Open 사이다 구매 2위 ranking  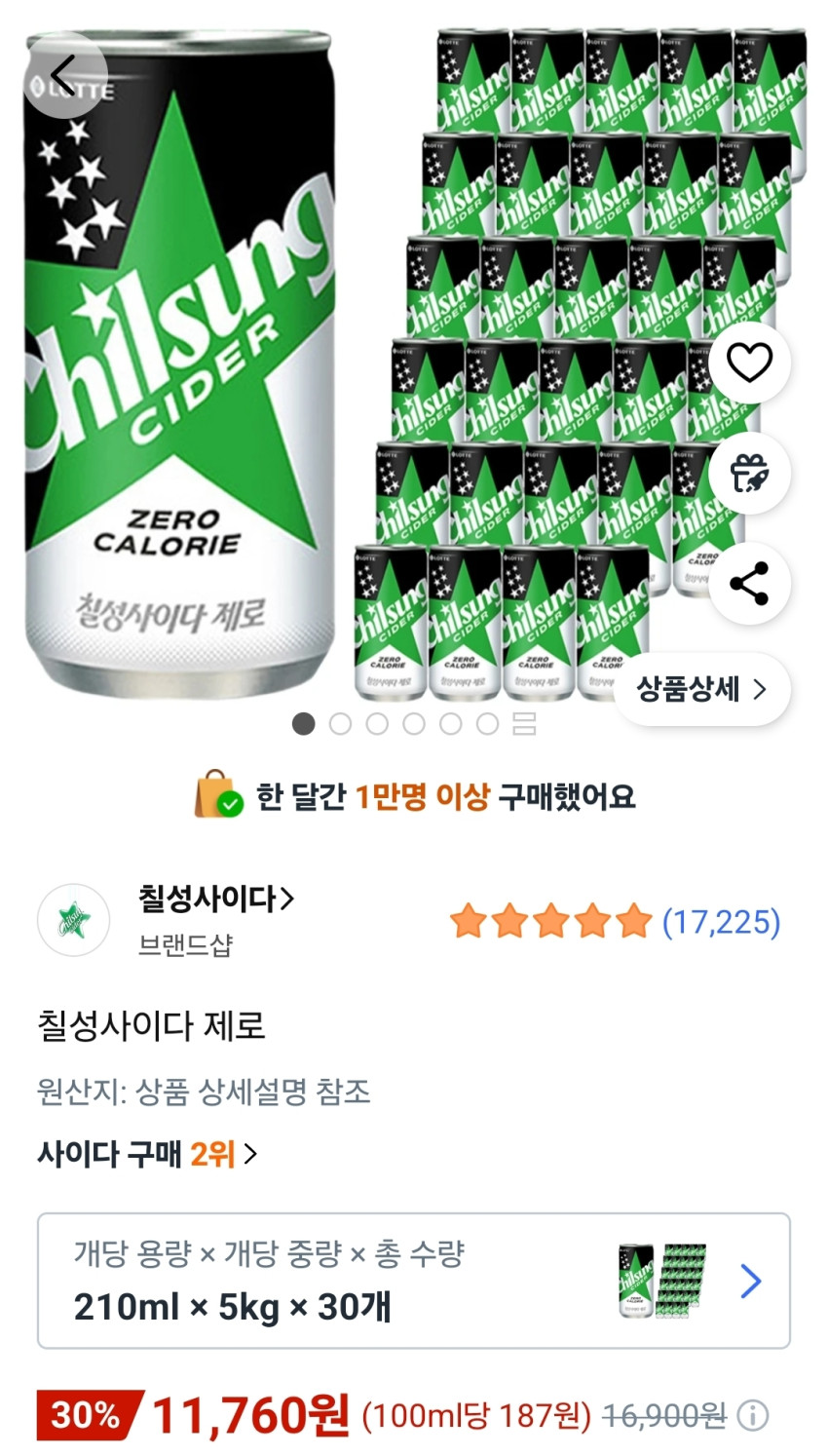(x=147, y=1154)
